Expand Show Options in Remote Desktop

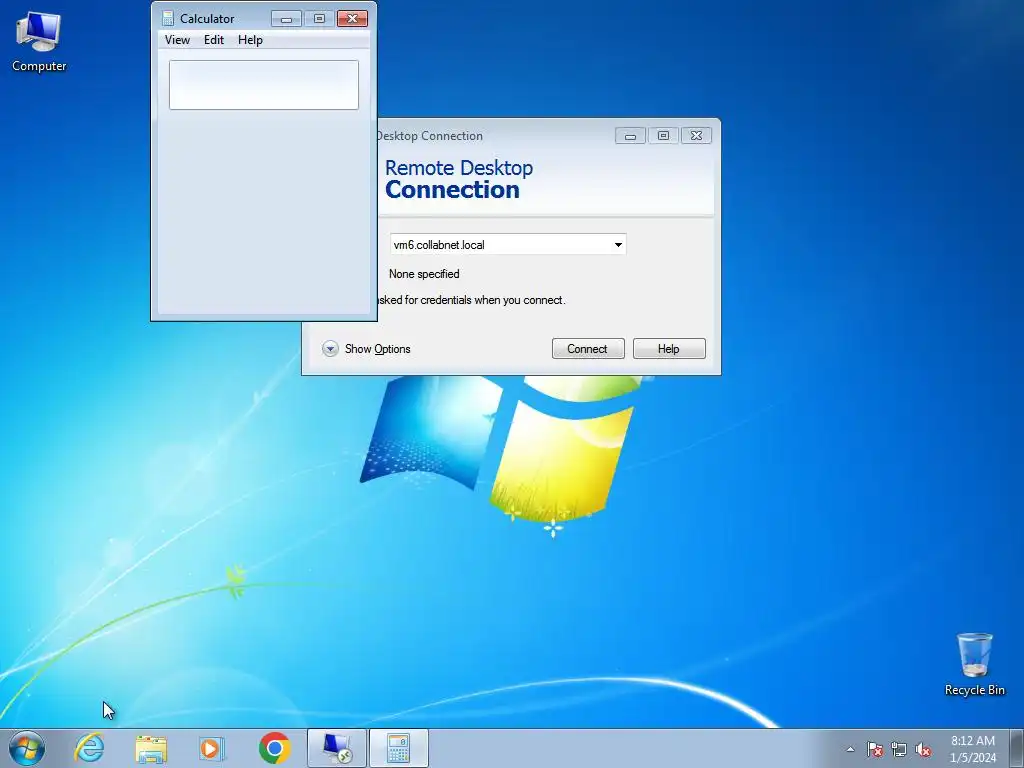click(x=366, y=349)
